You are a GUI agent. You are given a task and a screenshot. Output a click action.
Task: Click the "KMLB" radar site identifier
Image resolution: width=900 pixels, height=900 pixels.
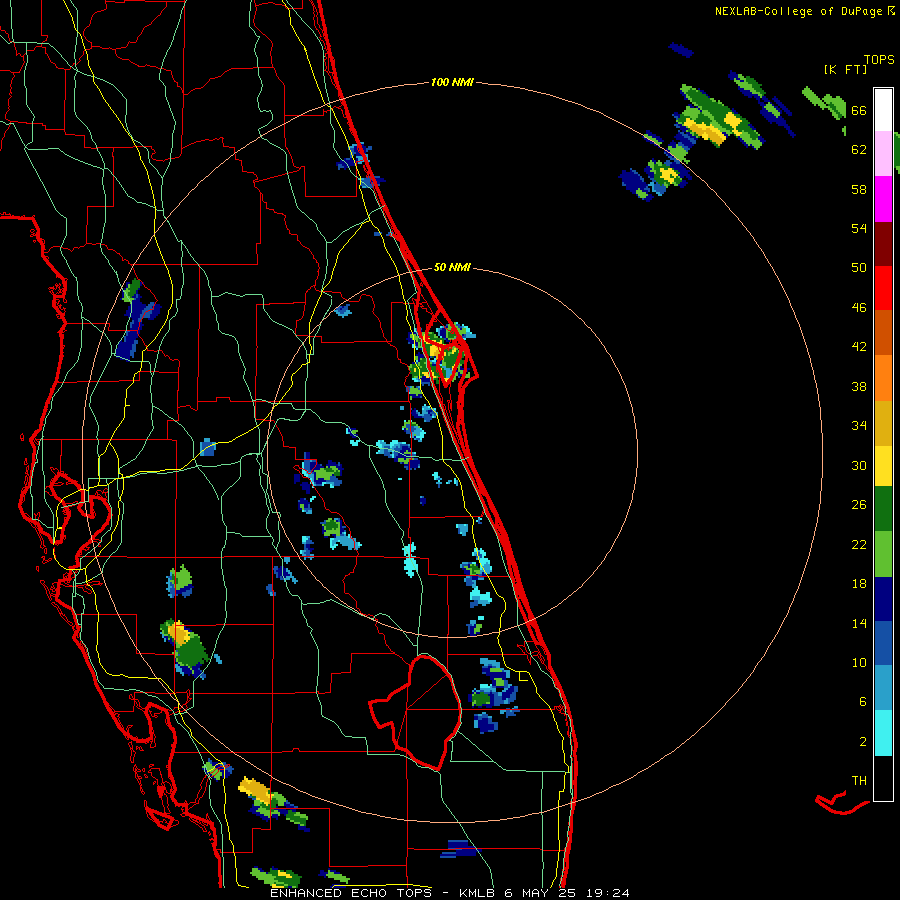[478, 893]
